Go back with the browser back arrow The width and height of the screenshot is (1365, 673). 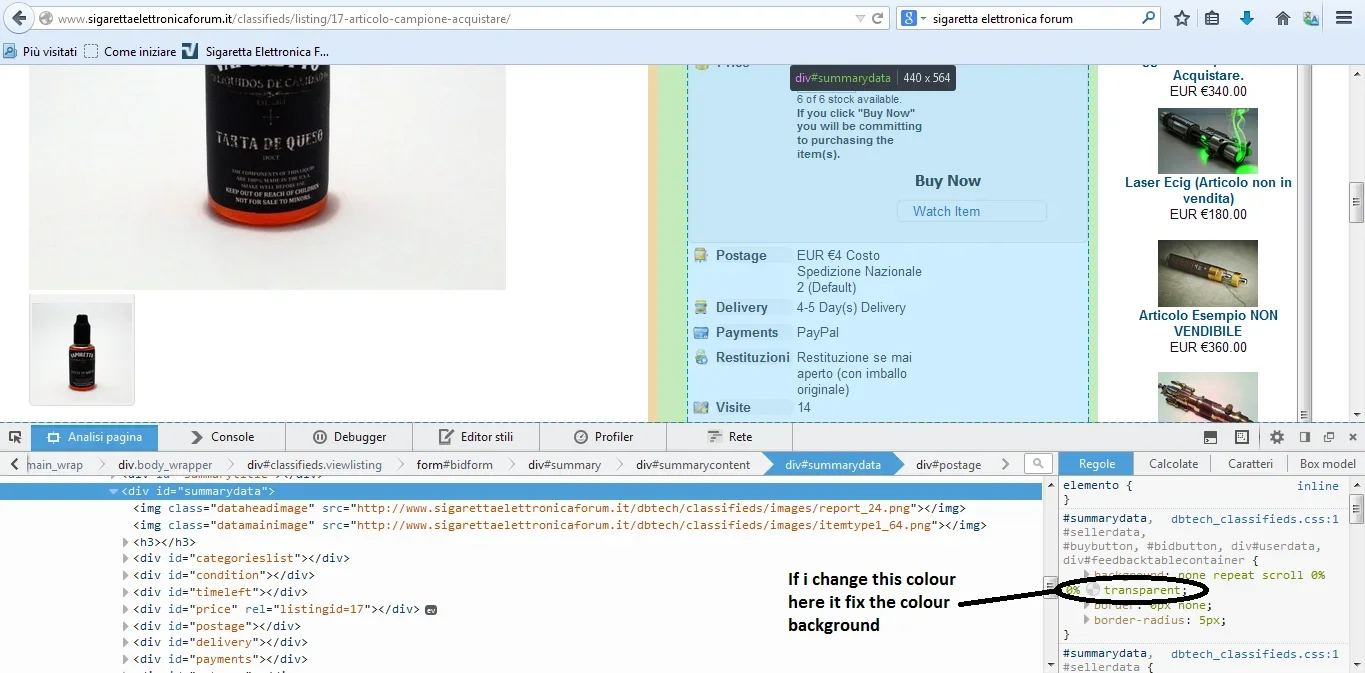pos(19,18)
